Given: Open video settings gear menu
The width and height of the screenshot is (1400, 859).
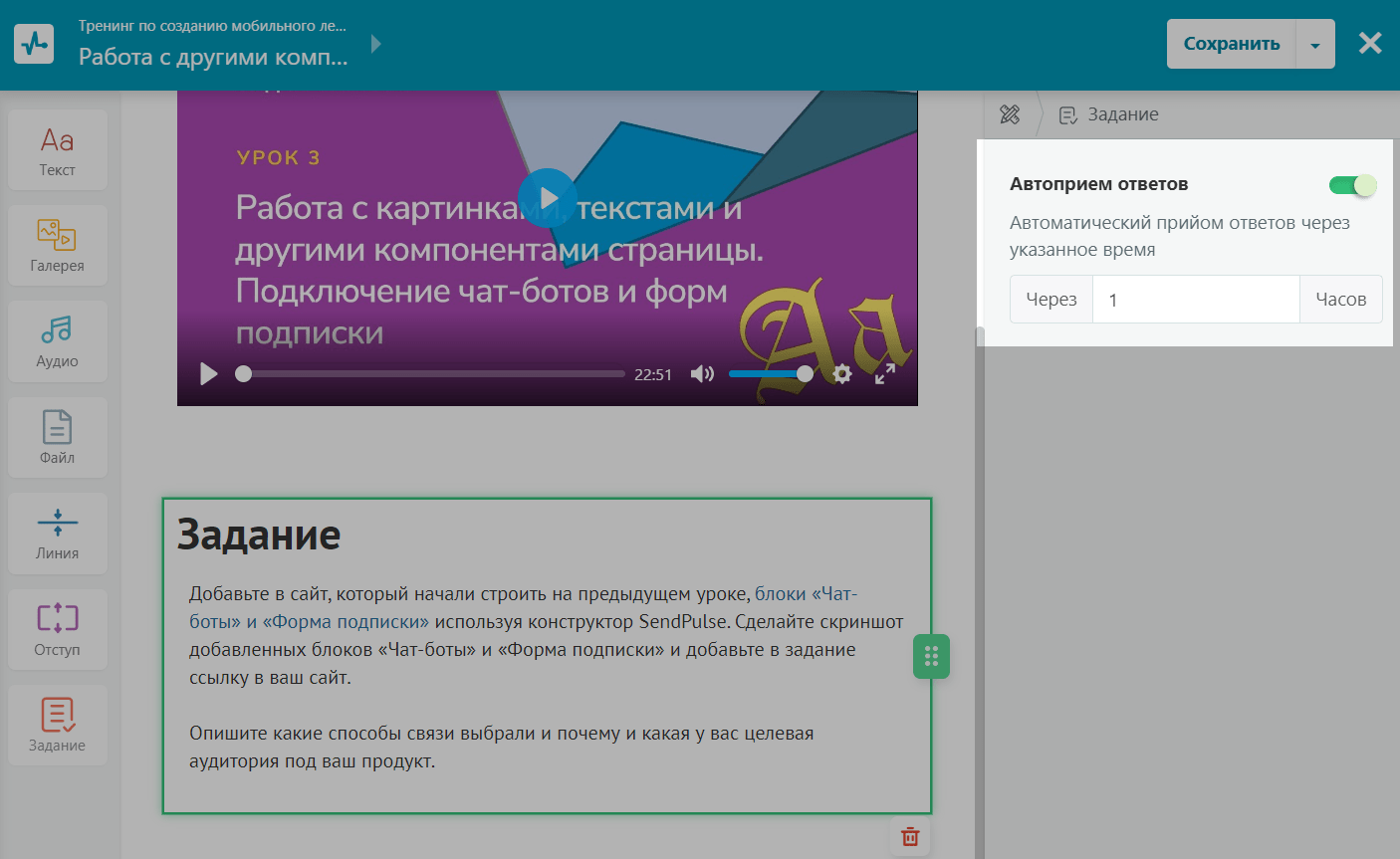Looking at the screenshot, I should click(842, 374).
